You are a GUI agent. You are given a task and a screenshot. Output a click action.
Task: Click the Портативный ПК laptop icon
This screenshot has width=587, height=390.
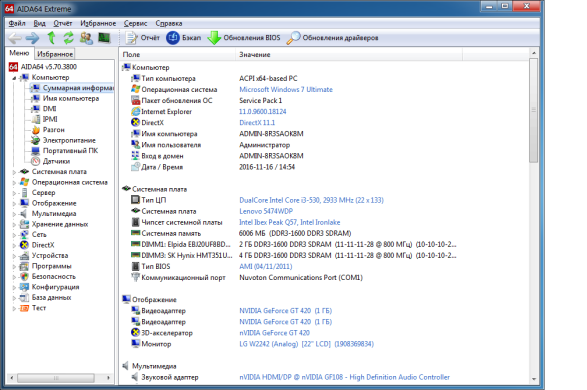pyautogui.click(x=36, y=150)
